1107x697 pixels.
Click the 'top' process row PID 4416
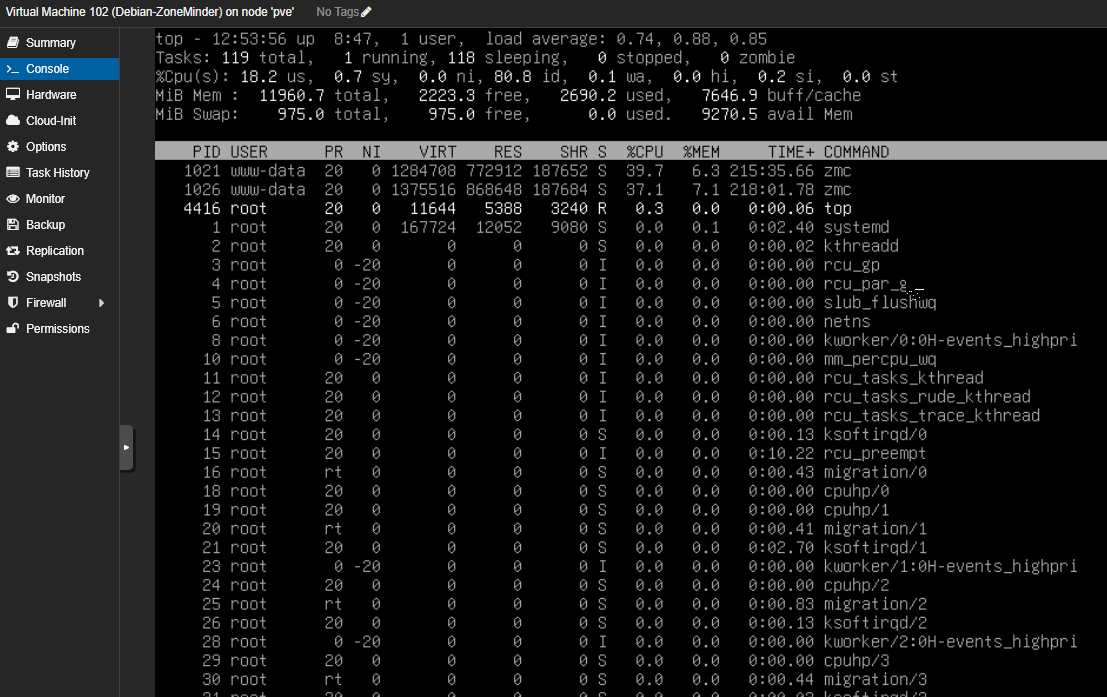tap(517, 208)
